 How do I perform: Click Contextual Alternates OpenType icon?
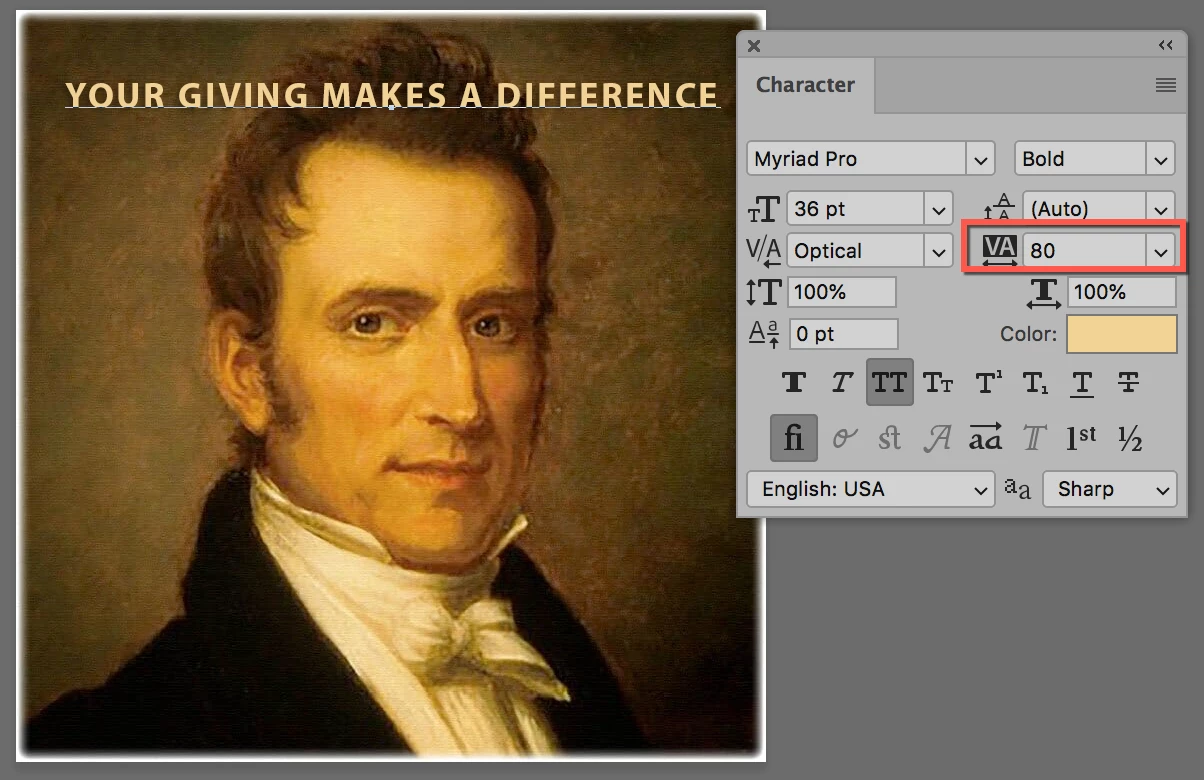coord(844,438)
